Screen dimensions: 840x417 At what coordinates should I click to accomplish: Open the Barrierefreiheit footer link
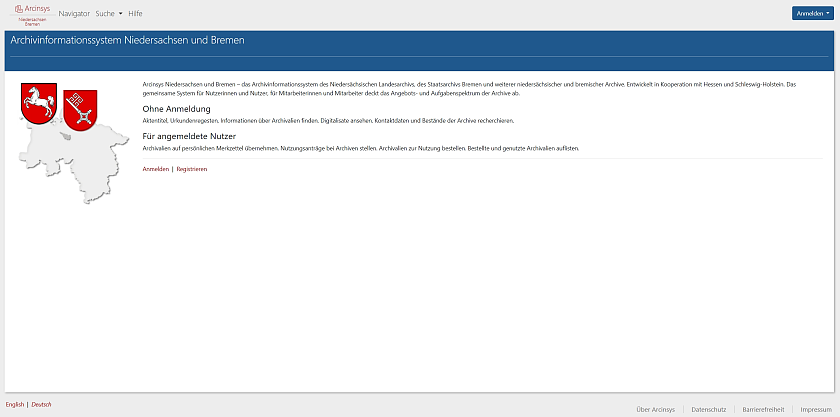click(763, 409)
